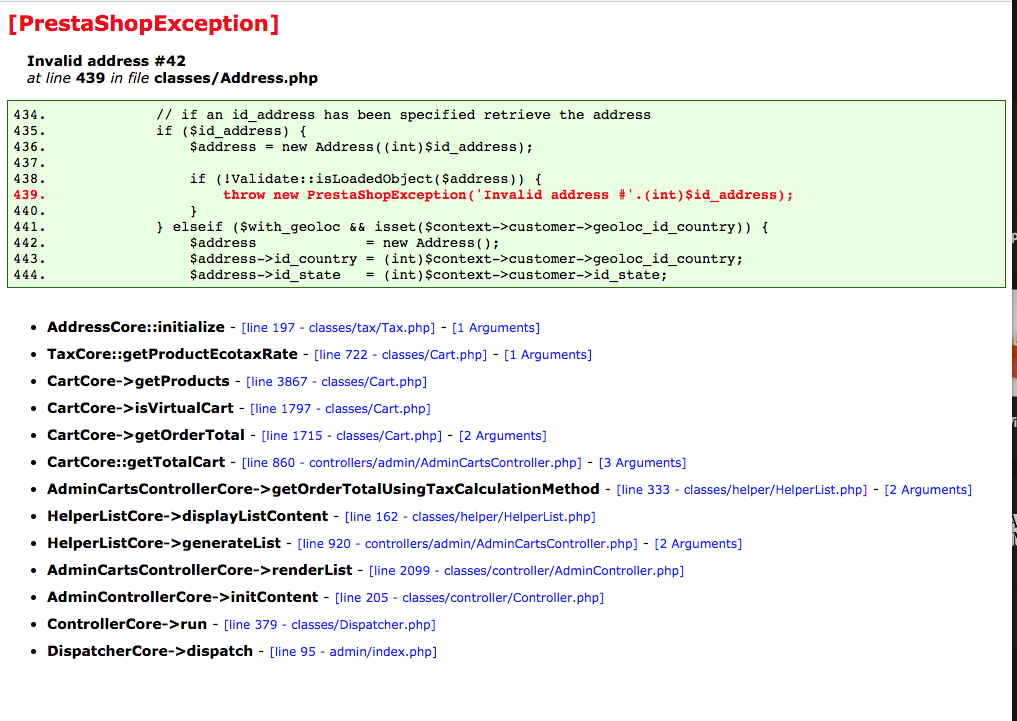This screenshot has height=721, width=1017.
Task: Open line 860 AdminCartsController.php link
Action: [412, 463]
